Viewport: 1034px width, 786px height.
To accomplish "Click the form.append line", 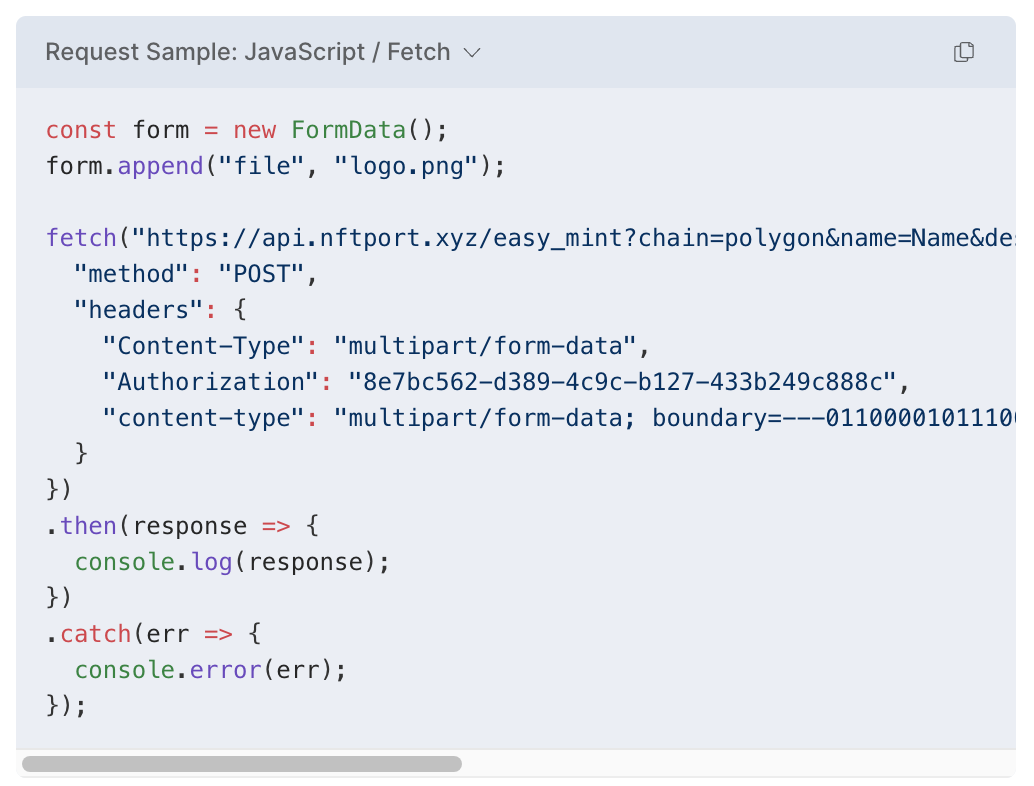I will coord(274,165).
